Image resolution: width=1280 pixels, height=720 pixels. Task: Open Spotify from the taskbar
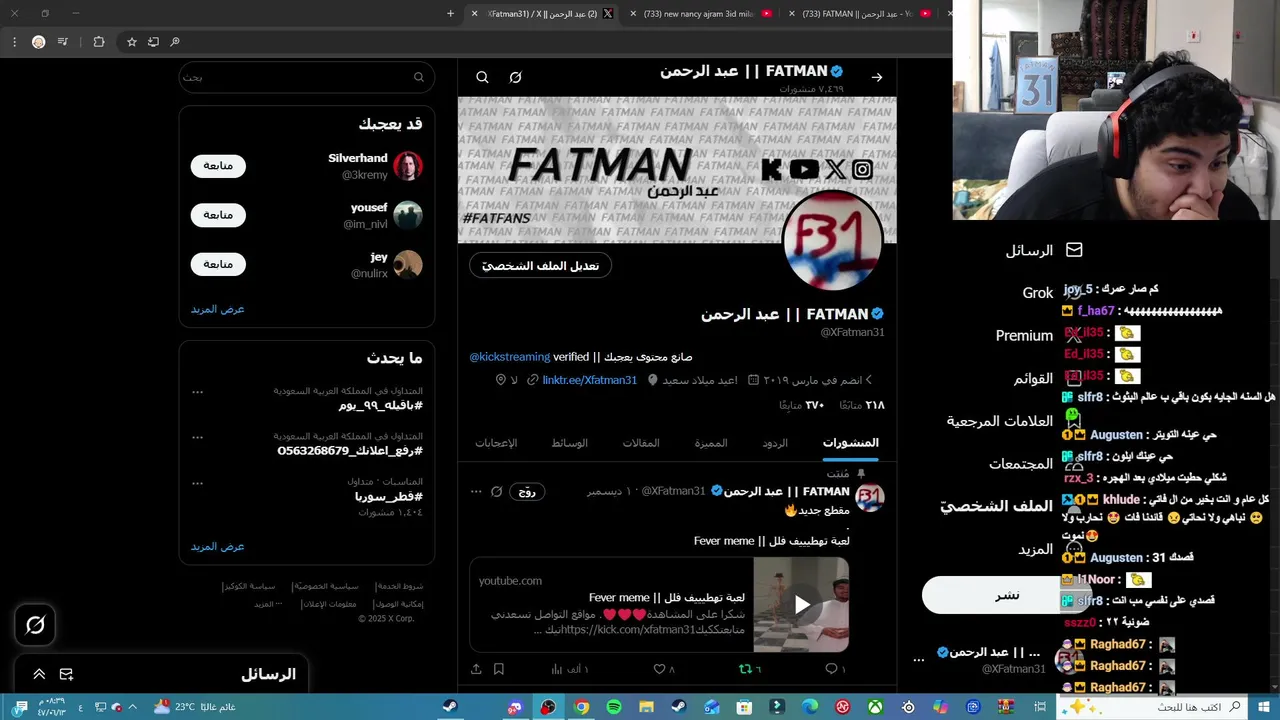coord(614,707)
